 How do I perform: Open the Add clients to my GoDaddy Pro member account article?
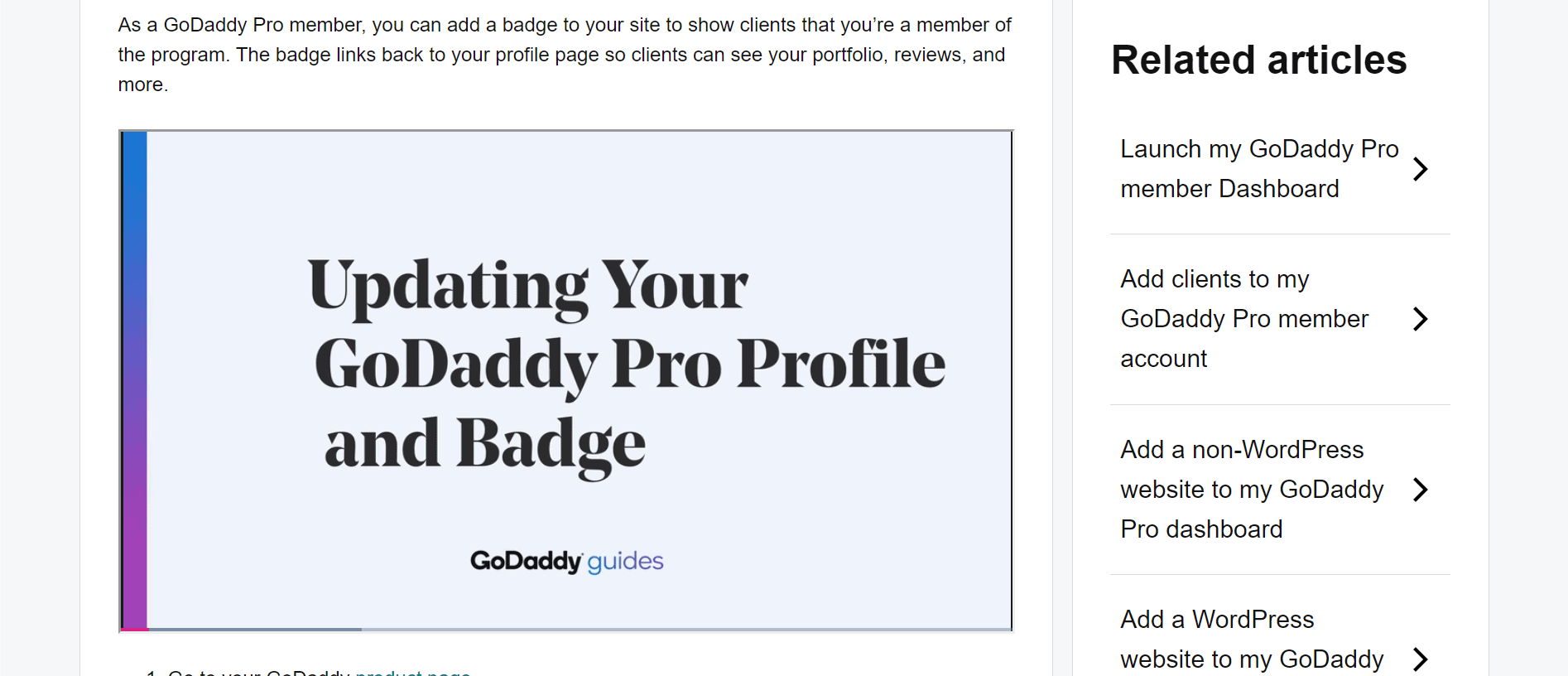tap(1244, 319)
